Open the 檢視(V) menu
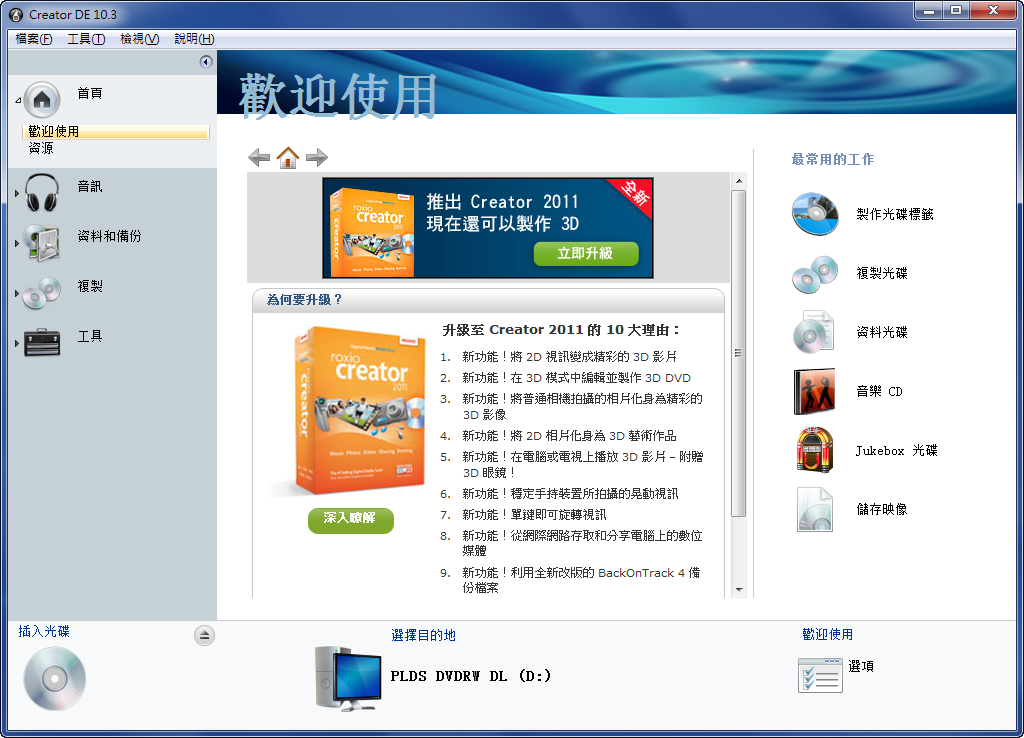Image resolution: width=1024 pixels, height=738 pixels. point(139,39)
